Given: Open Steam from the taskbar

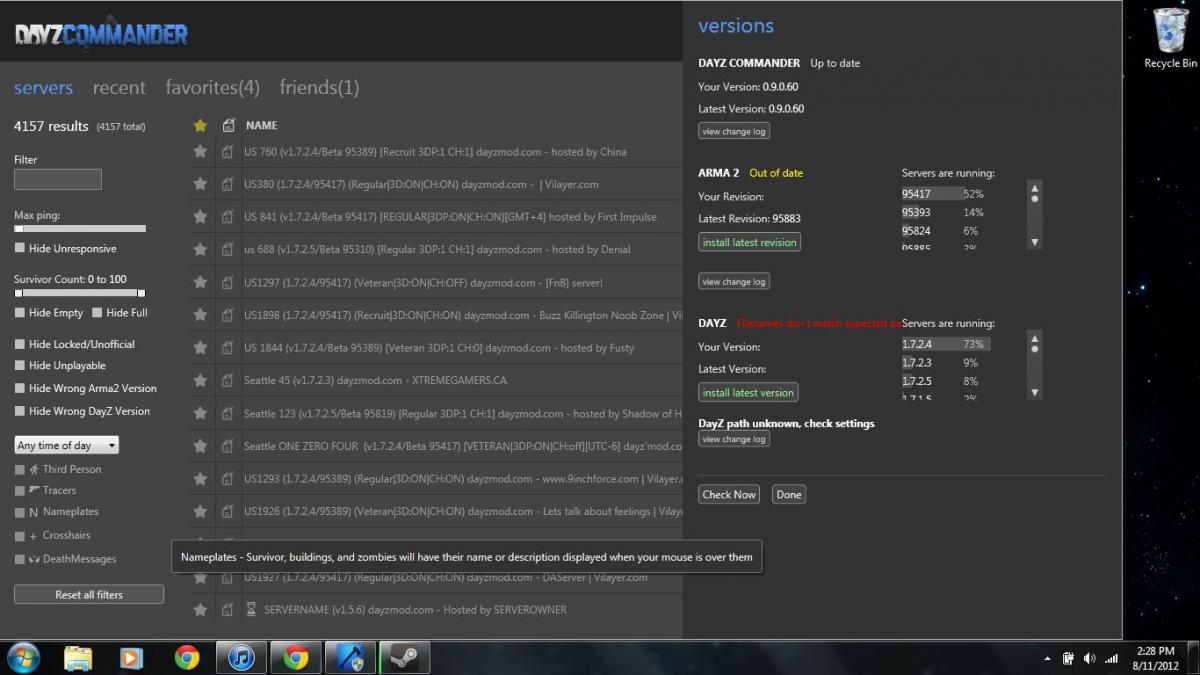Looking at the screenshot, I should tap(404, 657).
